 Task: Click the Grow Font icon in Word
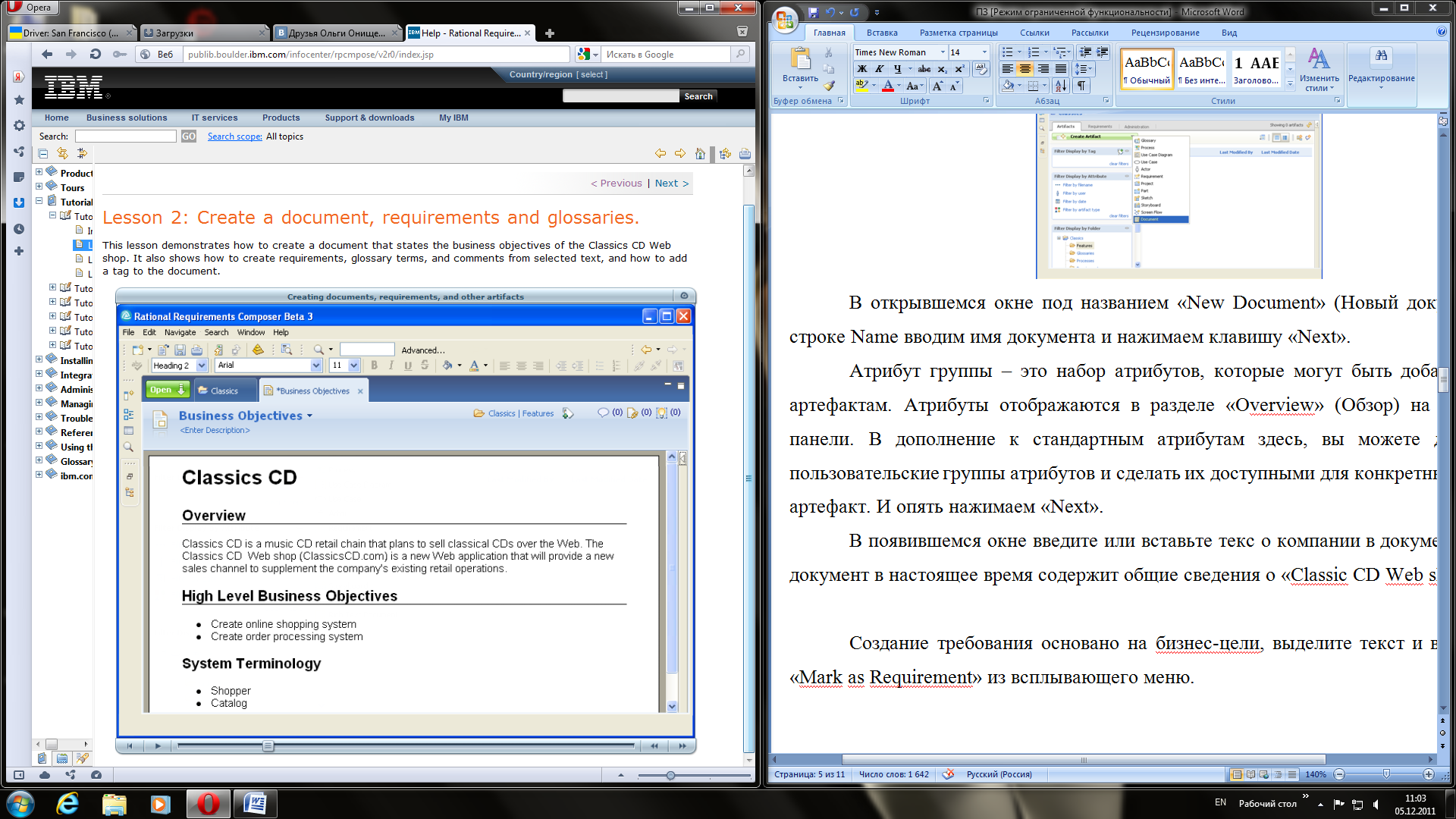938,86
